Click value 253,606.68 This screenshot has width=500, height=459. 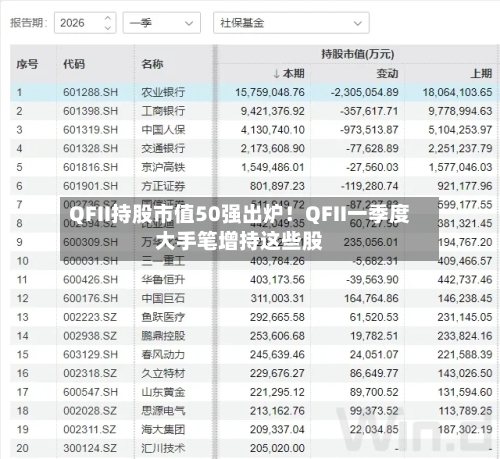(278, 336)
